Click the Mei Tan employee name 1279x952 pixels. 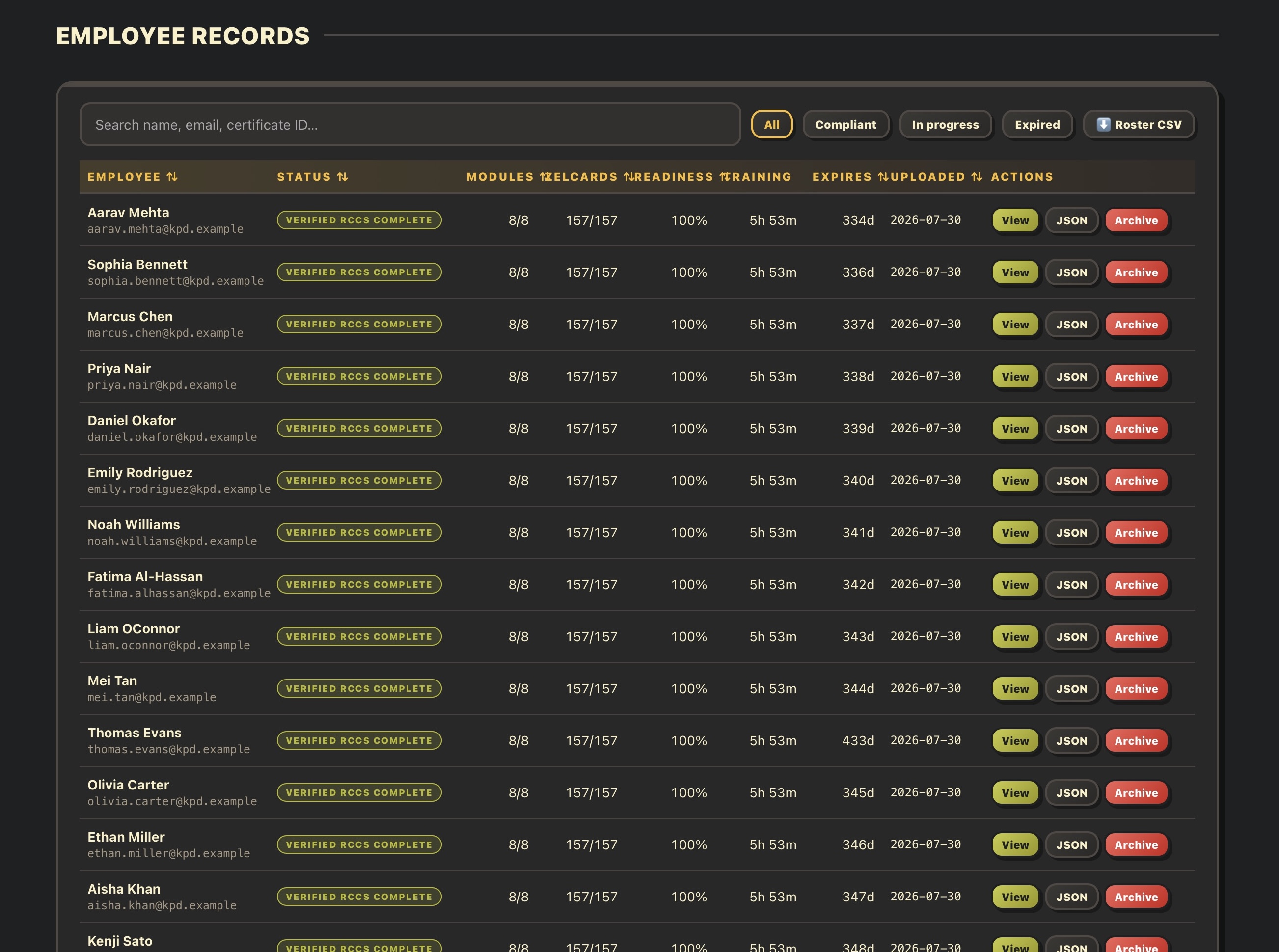pos(112,680)
